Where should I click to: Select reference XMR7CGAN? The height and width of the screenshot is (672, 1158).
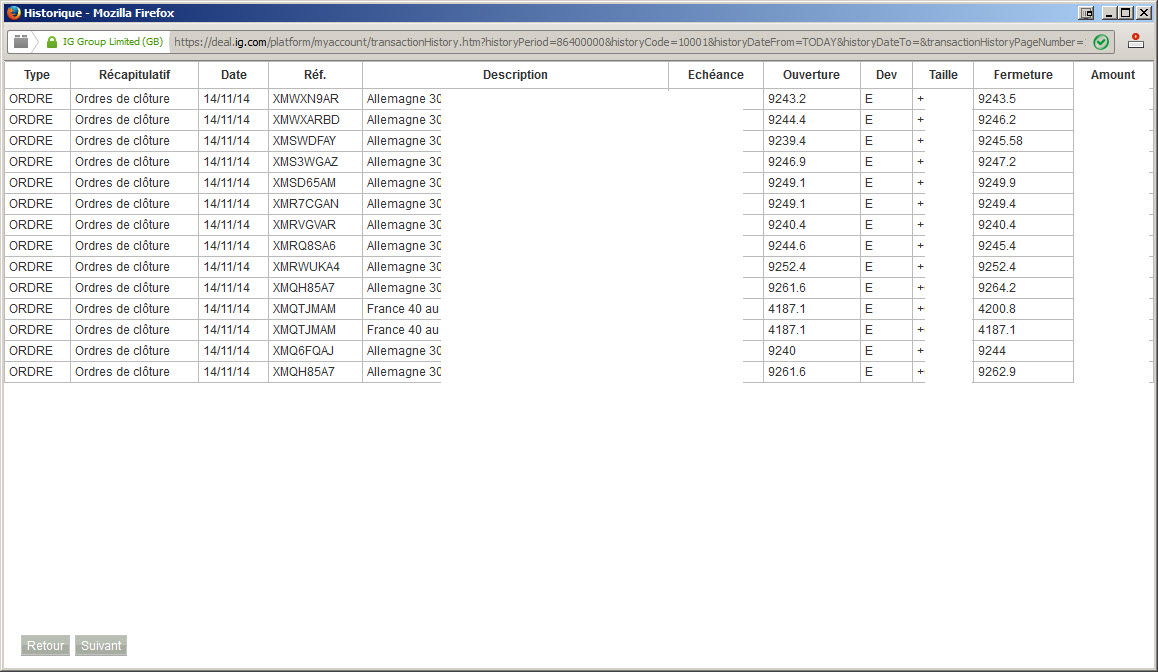point(306,204)
